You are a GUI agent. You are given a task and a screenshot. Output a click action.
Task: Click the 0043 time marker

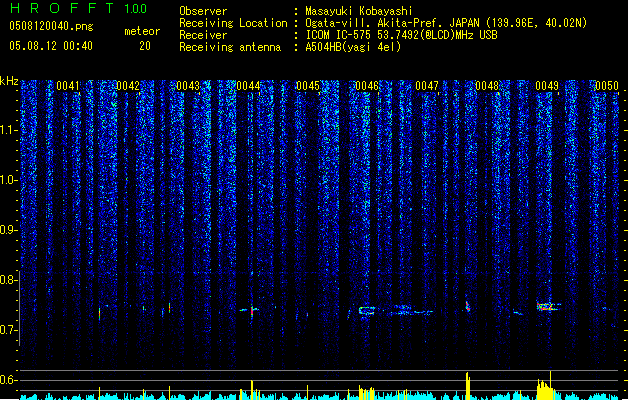click(x=188, y=86)
